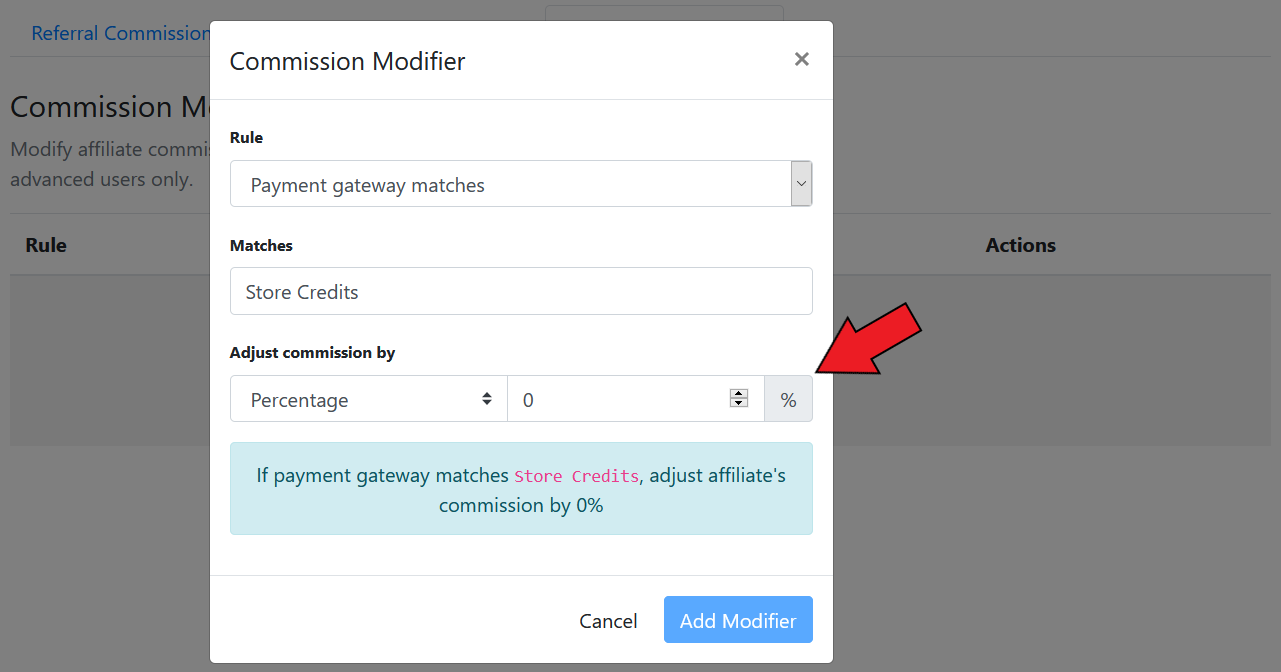Click the Commission Modifier dialog title

click(x=348, y=61)
